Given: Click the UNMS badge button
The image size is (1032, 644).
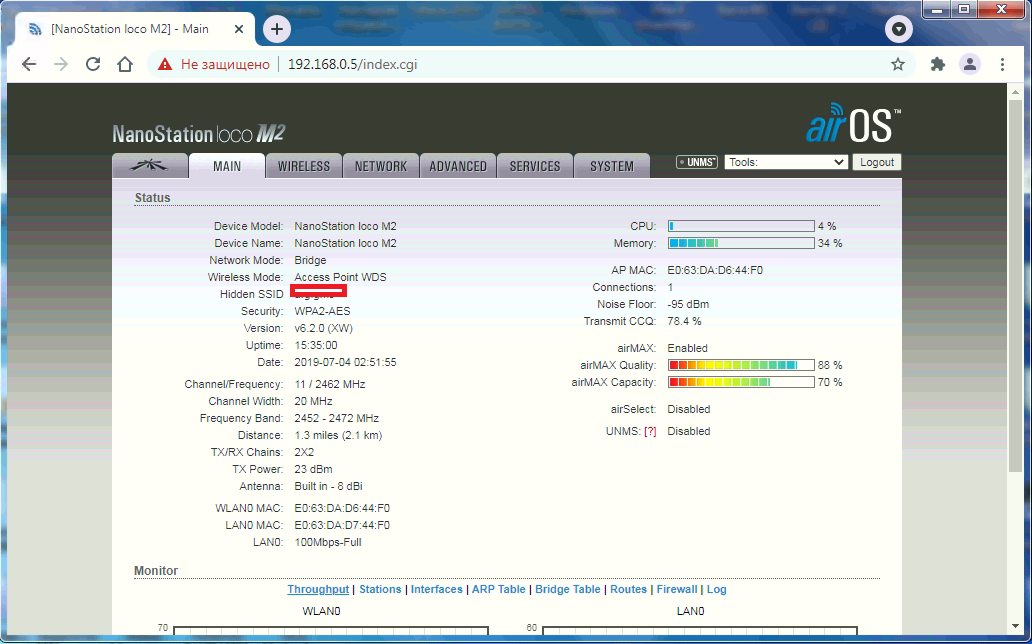Looking at the screenshot, I should [697, 162].
